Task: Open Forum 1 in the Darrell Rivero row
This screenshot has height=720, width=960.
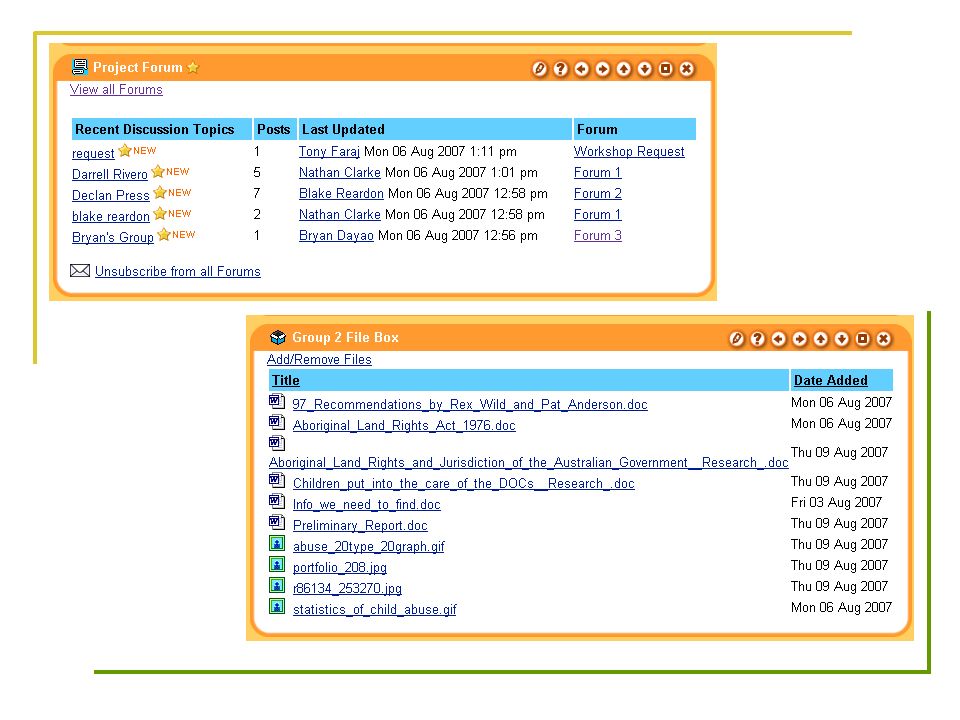Action: [598, 173]
